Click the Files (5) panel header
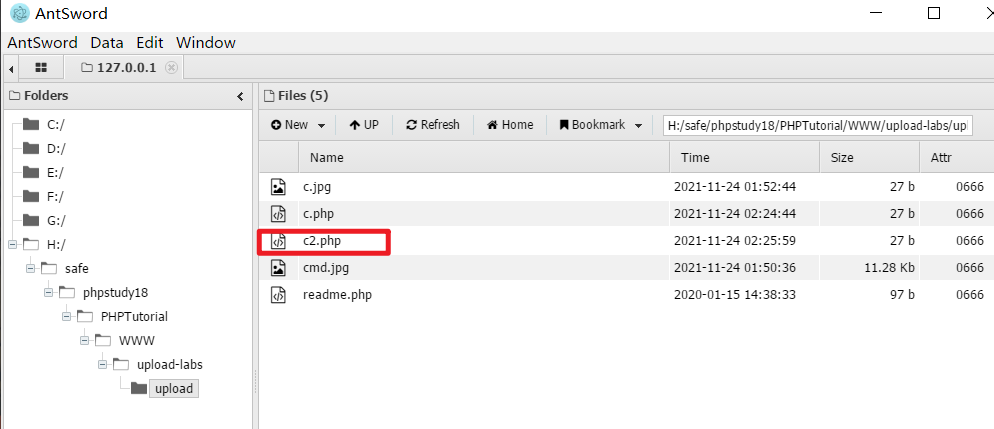The width and height of the screenshot is (994, 429). [296, 96]
